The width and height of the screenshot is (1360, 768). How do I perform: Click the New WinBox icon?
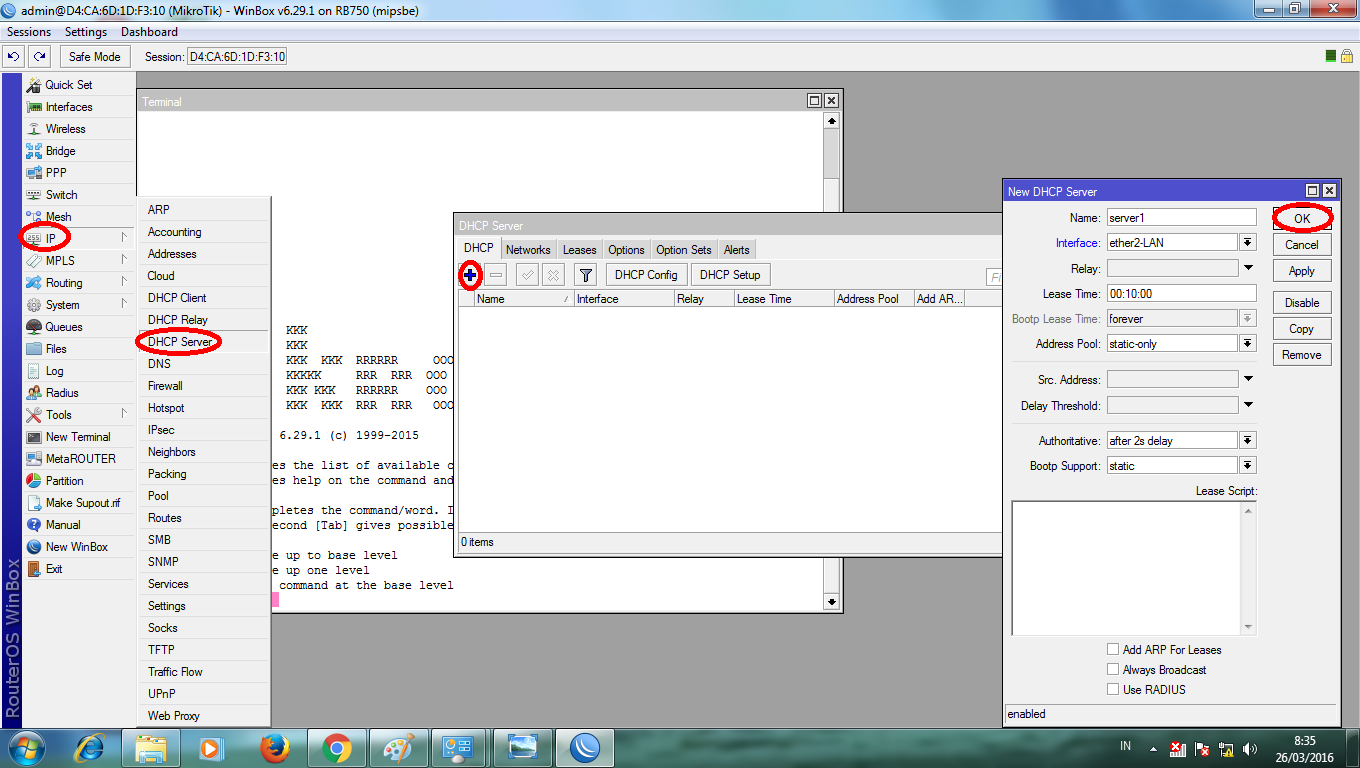(x=34, y=547)
